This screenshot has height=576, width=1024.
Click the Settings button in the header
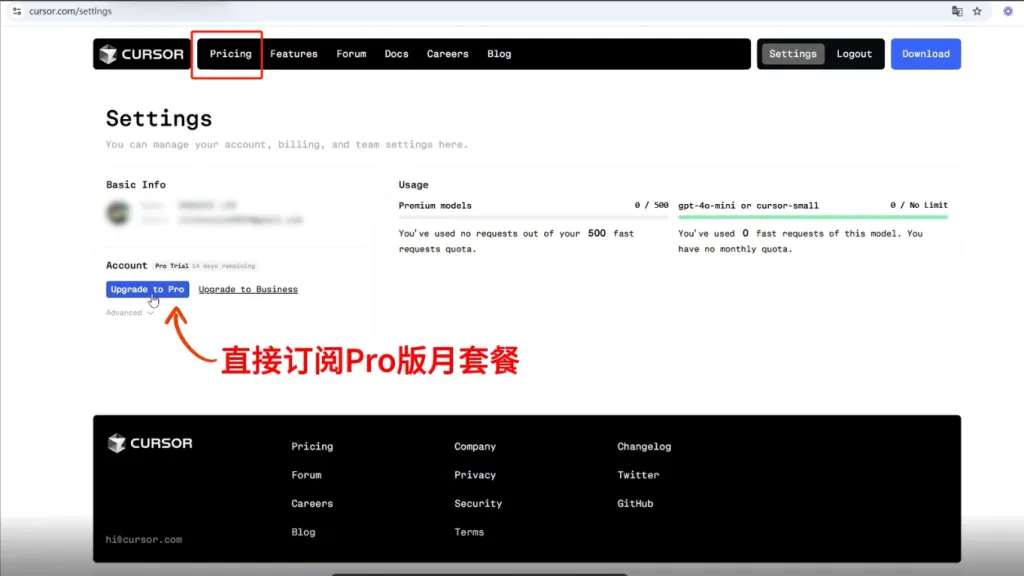[x=793, y=54]
